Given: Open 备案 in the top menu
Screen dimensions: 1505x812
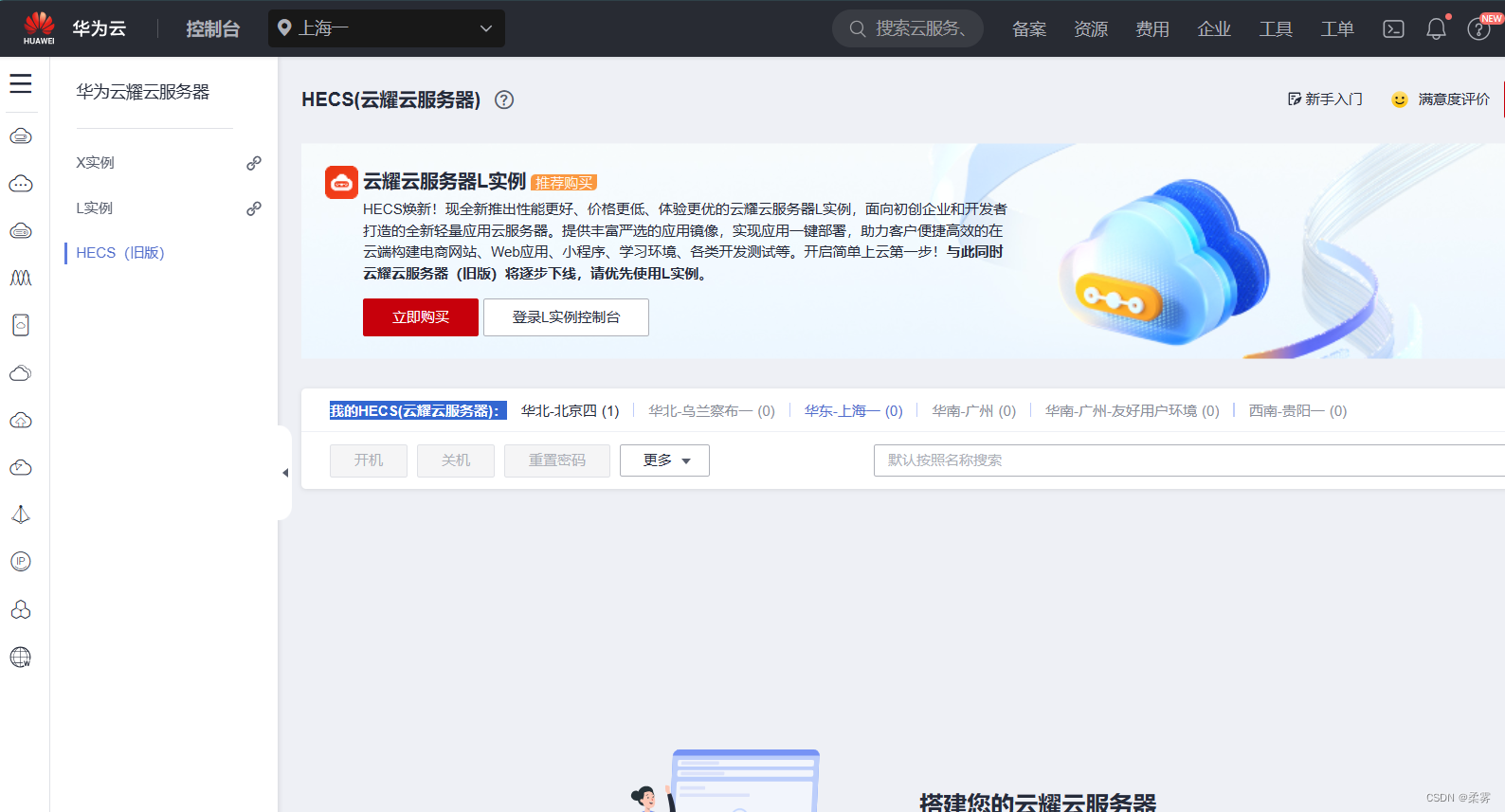Looking at the screenshot, I should click(x=1029, y=29).
